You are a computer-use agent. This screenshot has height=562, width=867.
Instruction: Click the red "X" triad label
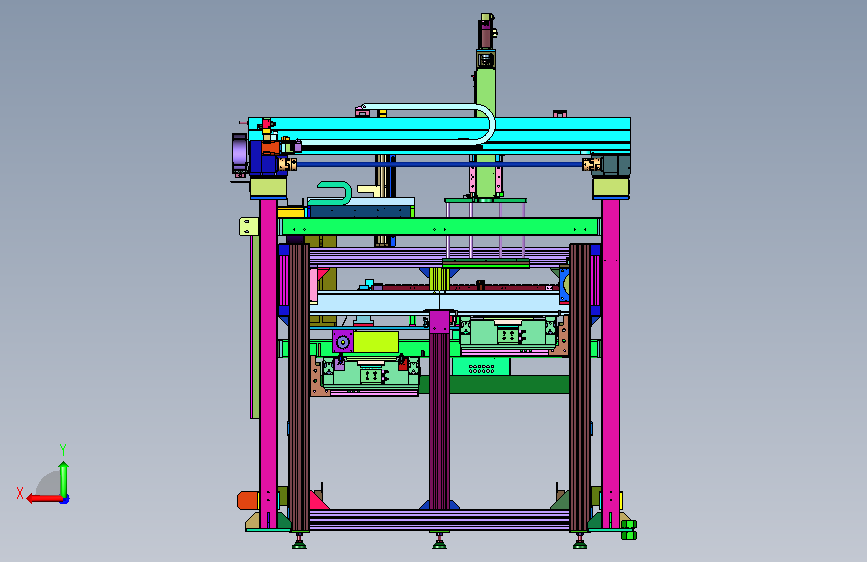20,493
